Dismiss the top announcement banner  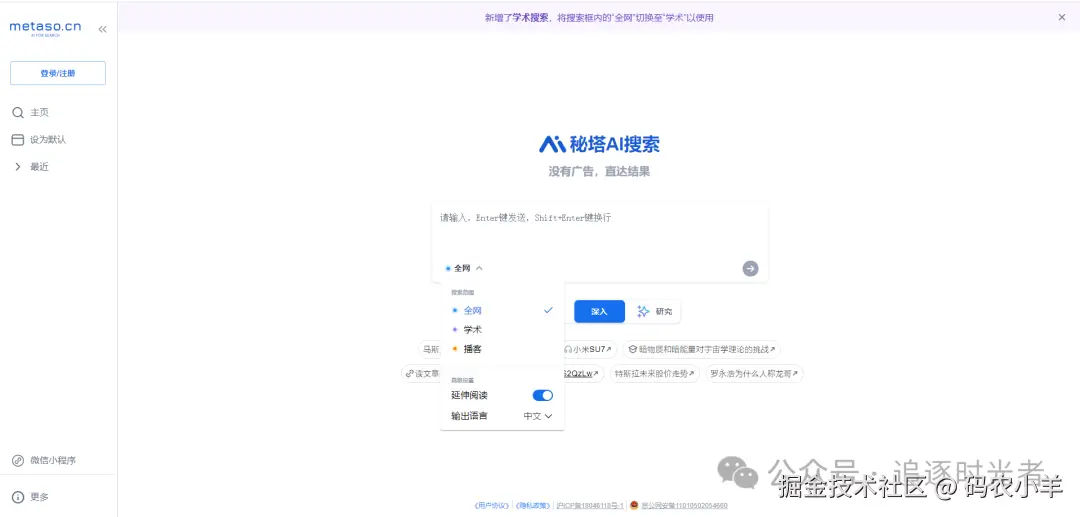(1061, 17)
